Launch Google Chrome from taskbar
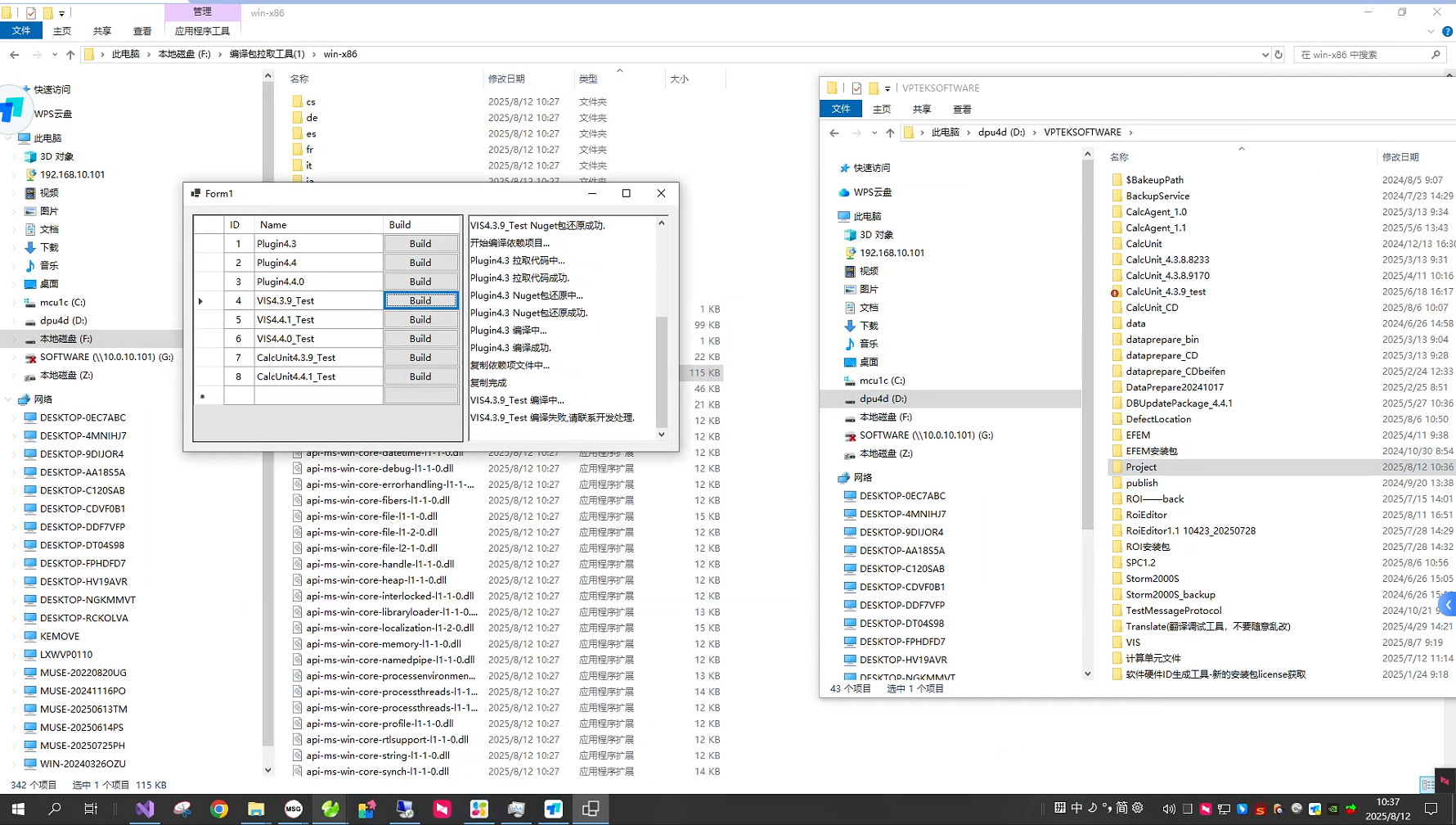 pyautogui.click(x=219, y=809)
